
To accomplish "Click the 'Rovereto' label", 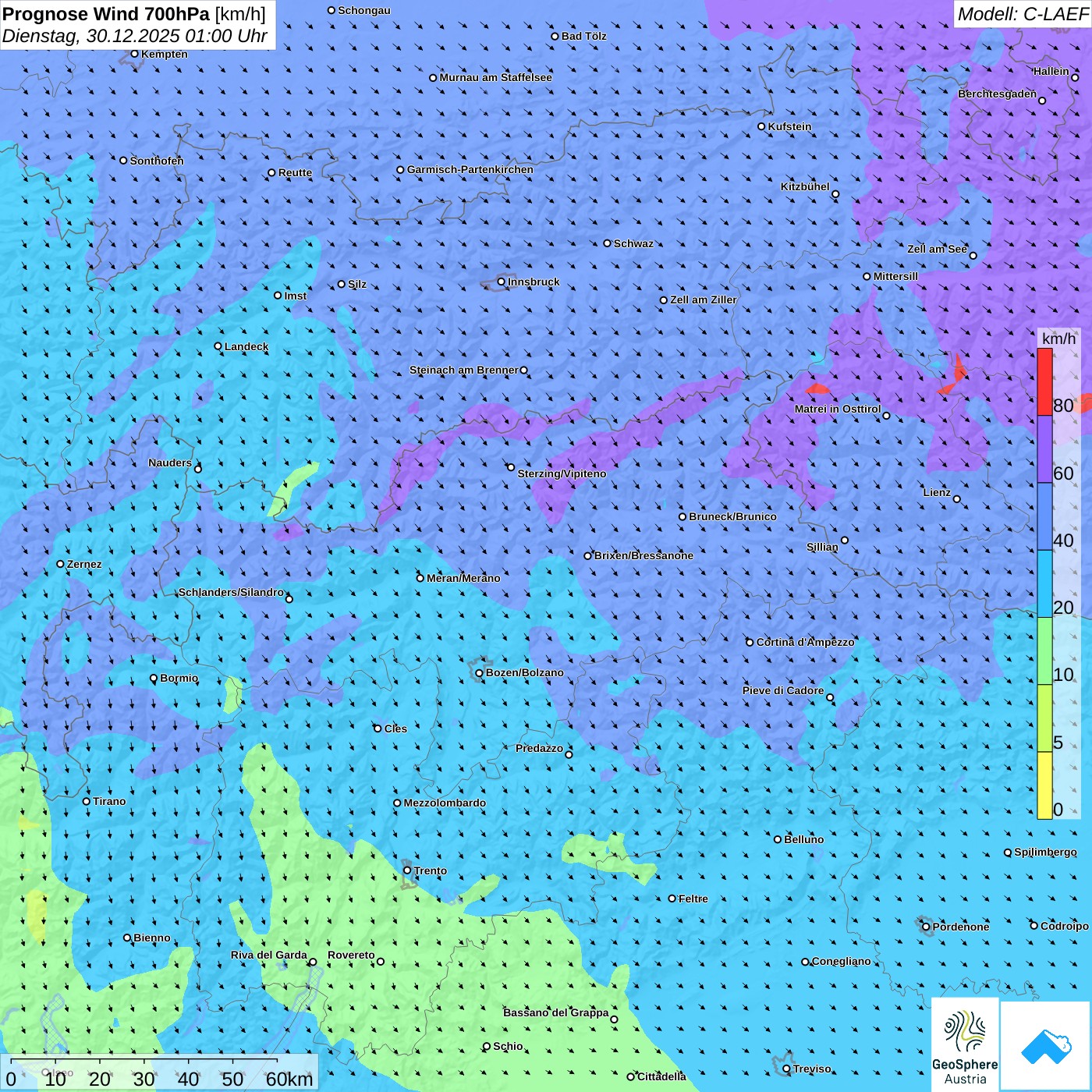I will click(351, 955).
